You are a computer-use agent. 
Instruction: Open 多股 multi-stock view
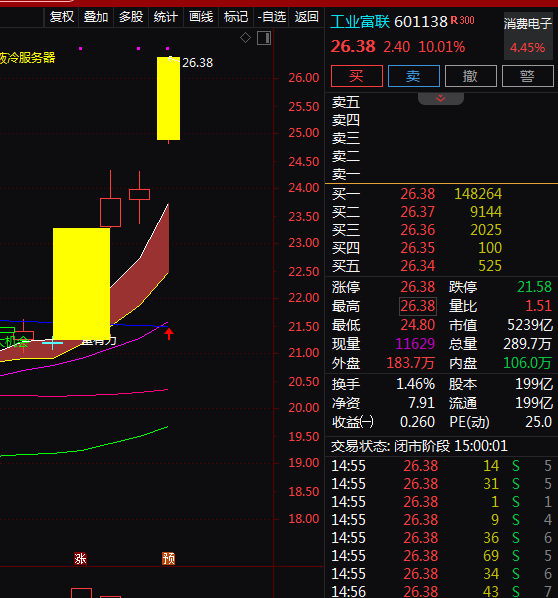pyautogui.click(x=131, y=17)
